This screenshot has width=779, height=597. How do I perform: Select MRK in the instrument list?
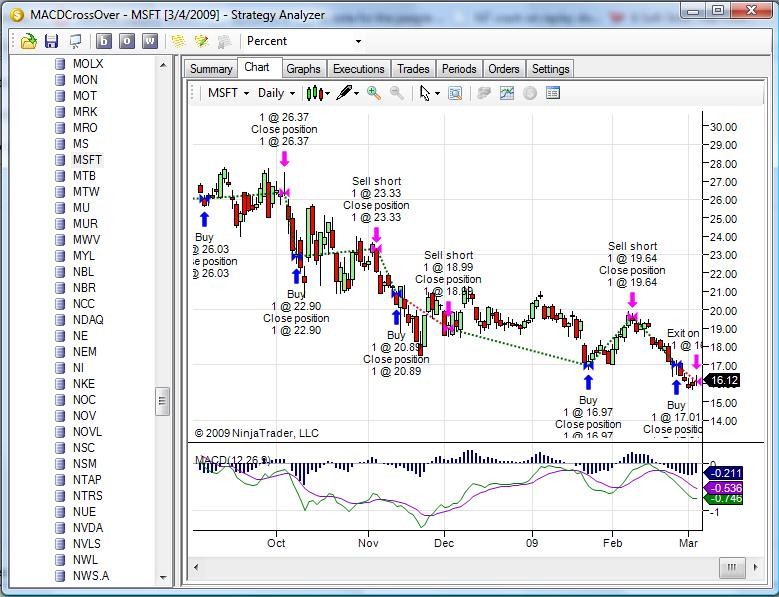[85, 112]
